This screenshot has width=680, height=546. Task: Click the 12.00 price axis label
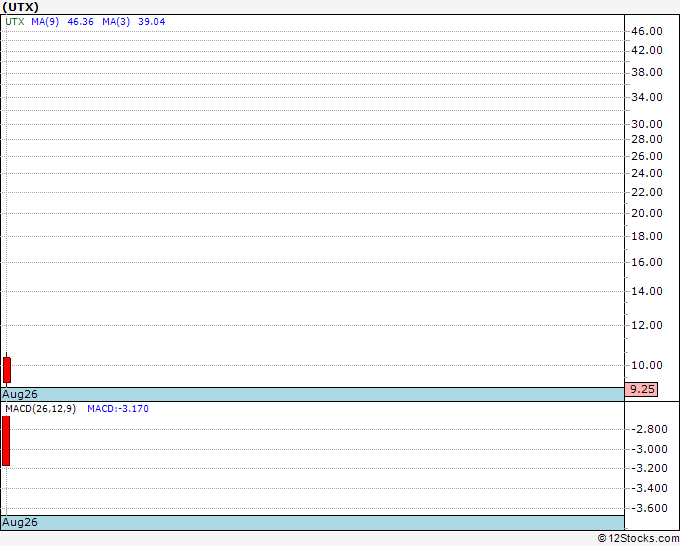pos(647,325)
